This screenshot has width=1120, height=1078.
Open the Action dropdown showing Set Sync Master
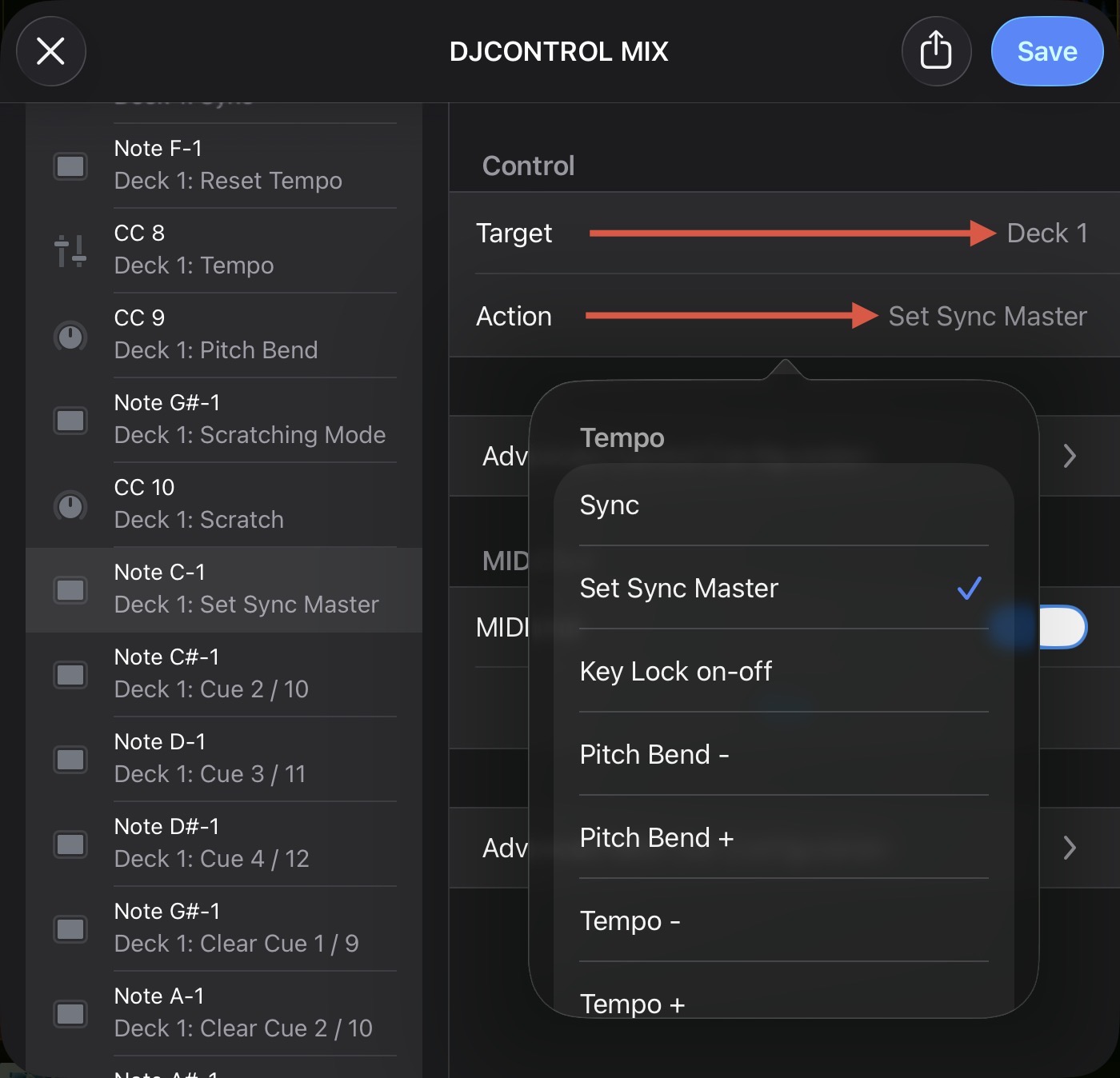click(x=784, y=316)
